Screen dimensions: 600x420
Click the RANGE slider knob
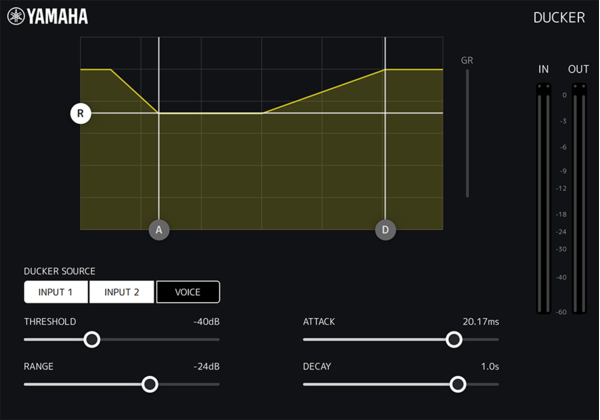150,384
